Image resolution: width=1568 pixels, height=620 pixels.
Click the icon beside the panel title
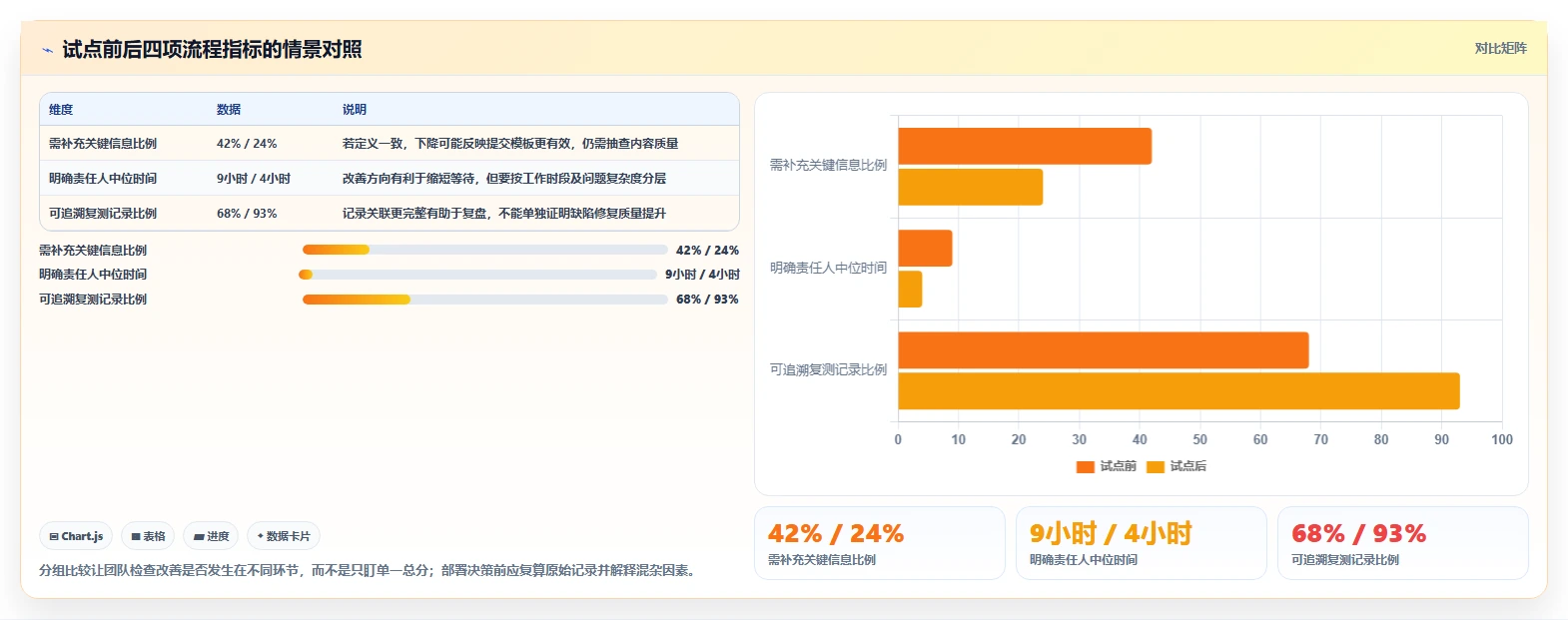click(47, 50)
